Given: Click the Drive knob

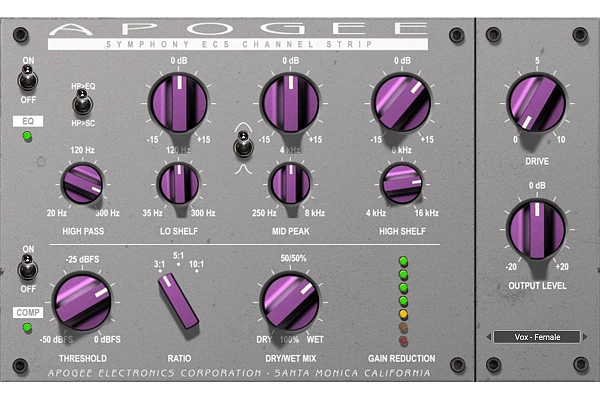Looking at the screenshot, I should pyautogui.click(x=536, y=103).
